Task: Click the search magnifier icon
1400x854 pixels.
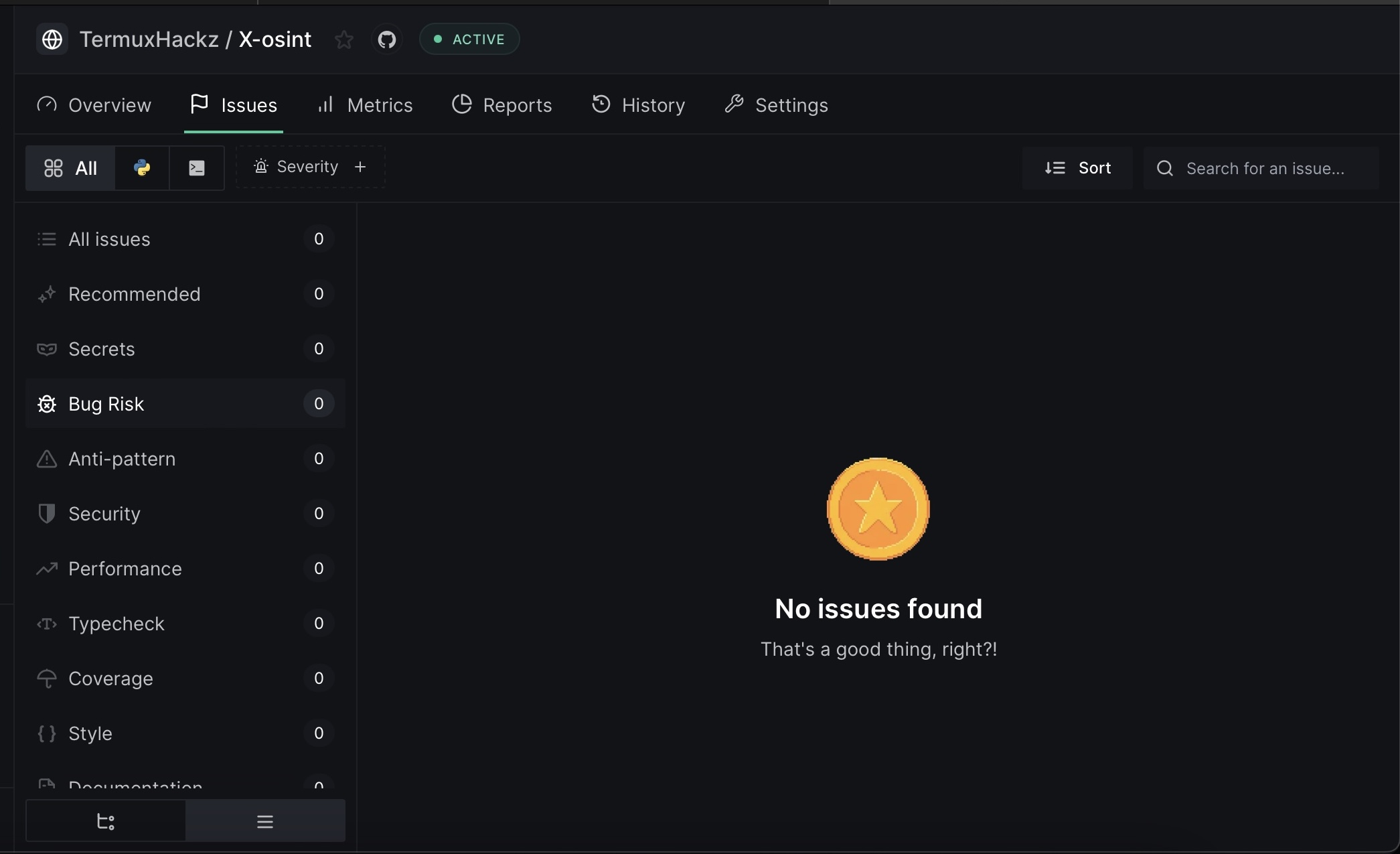Action: [x=1165, y=168]
